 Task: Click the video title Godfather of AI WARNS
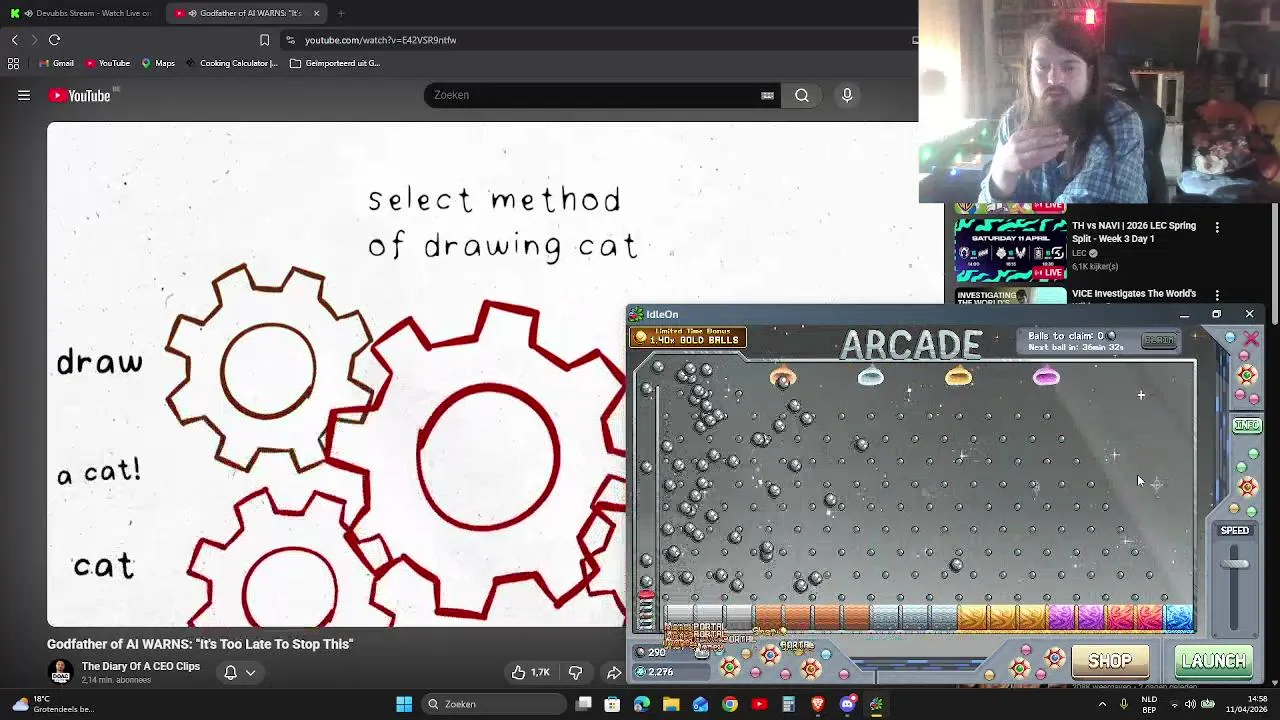pos(200,644)
